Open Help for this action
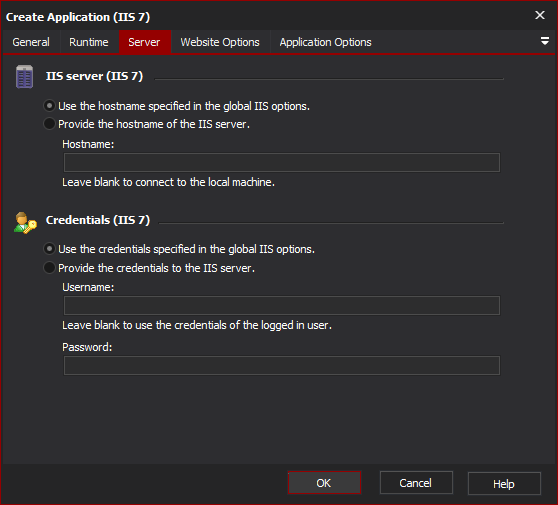This screenshot has width=558, height=505. (x=504, y=483)
